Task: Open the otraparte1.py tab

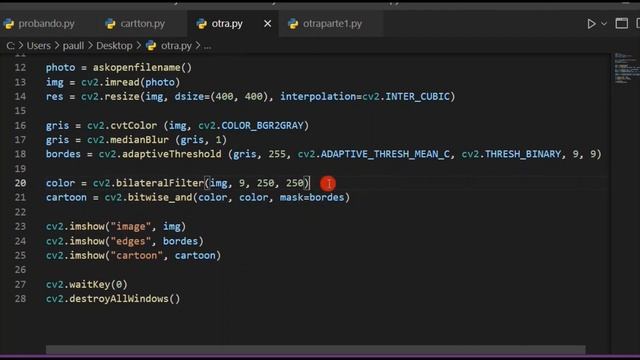Action: (x=331, y=24)
